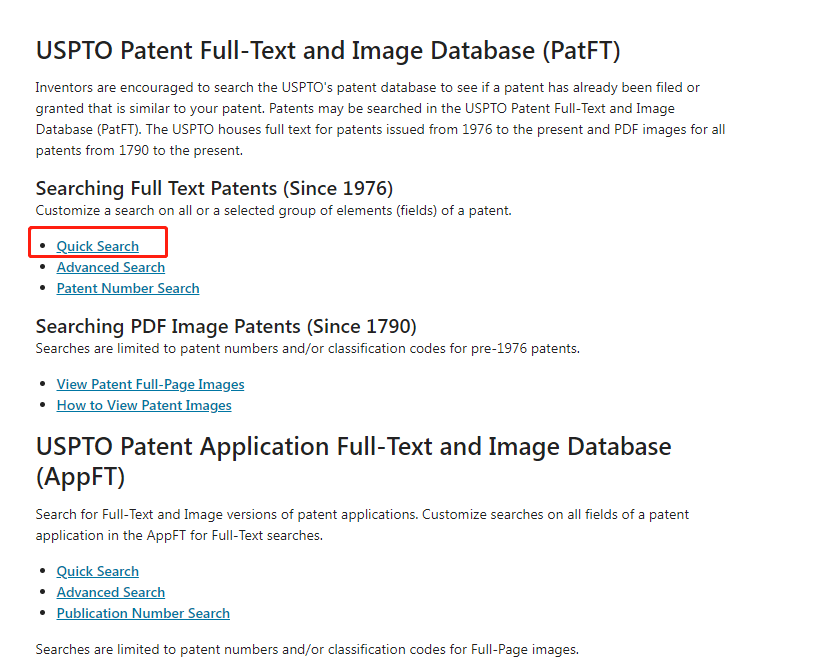Click the bullet beside Patent Number Search

pos(42,289)
